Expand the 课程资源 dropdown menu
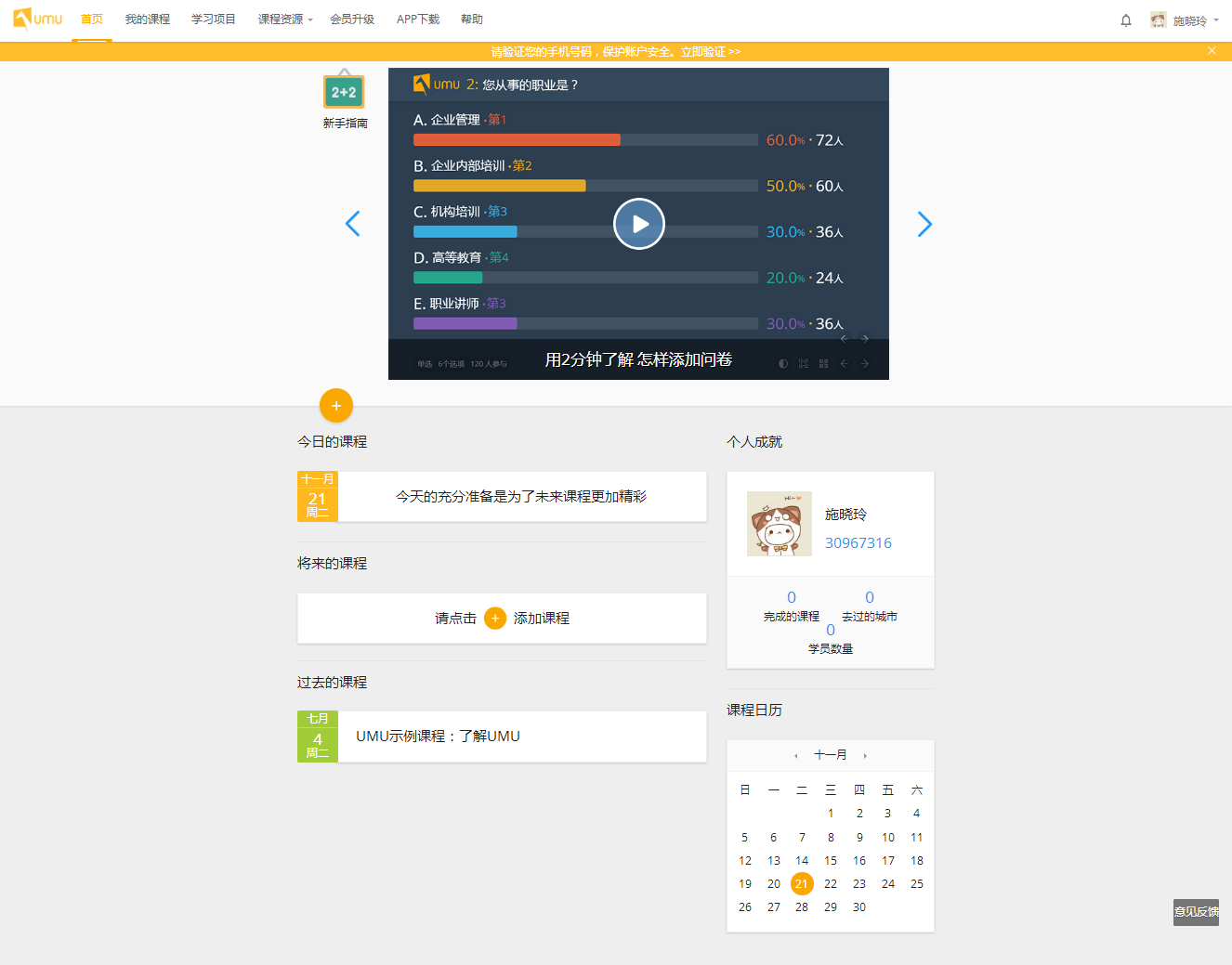The height and width of the screenshot is (965, 1232). 285,20
